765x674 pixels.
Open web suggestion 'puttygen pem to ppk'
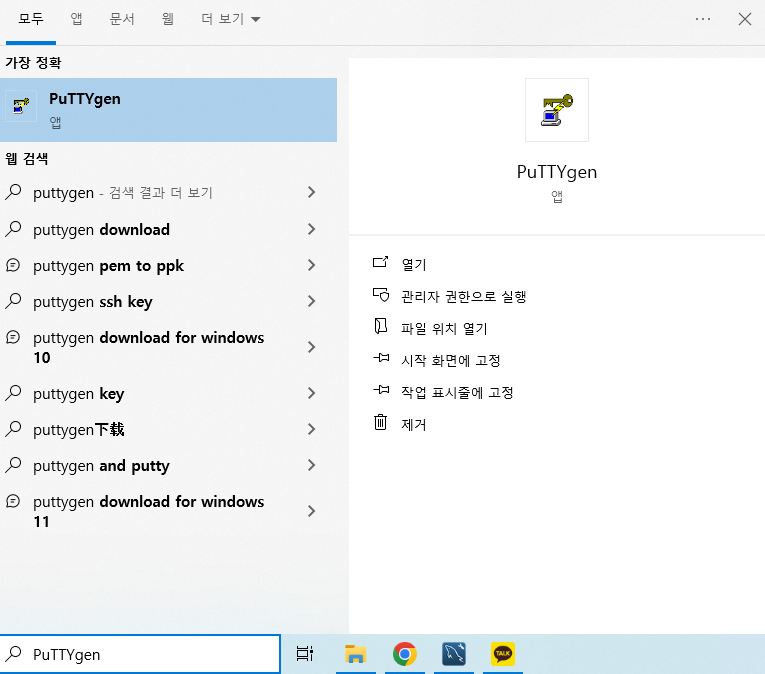[x=168, y=266]
